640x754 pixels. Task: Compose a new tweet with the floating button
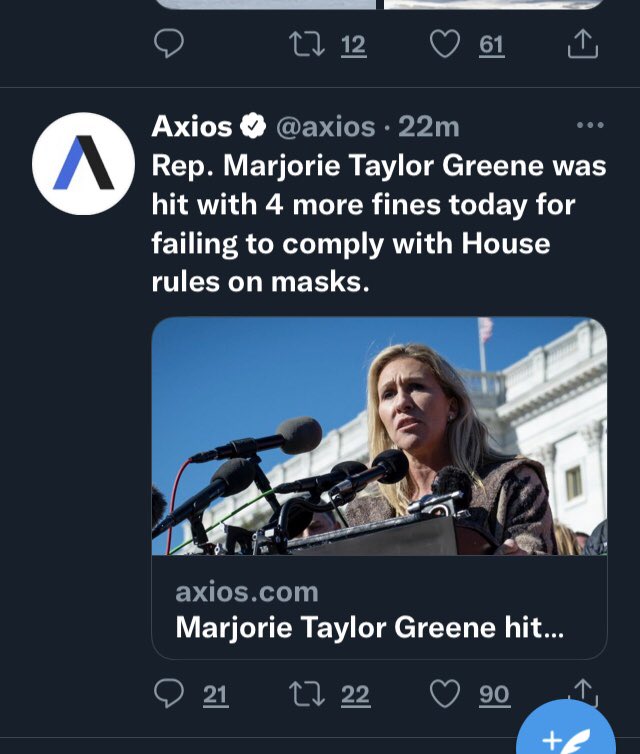tap(566, 731)
